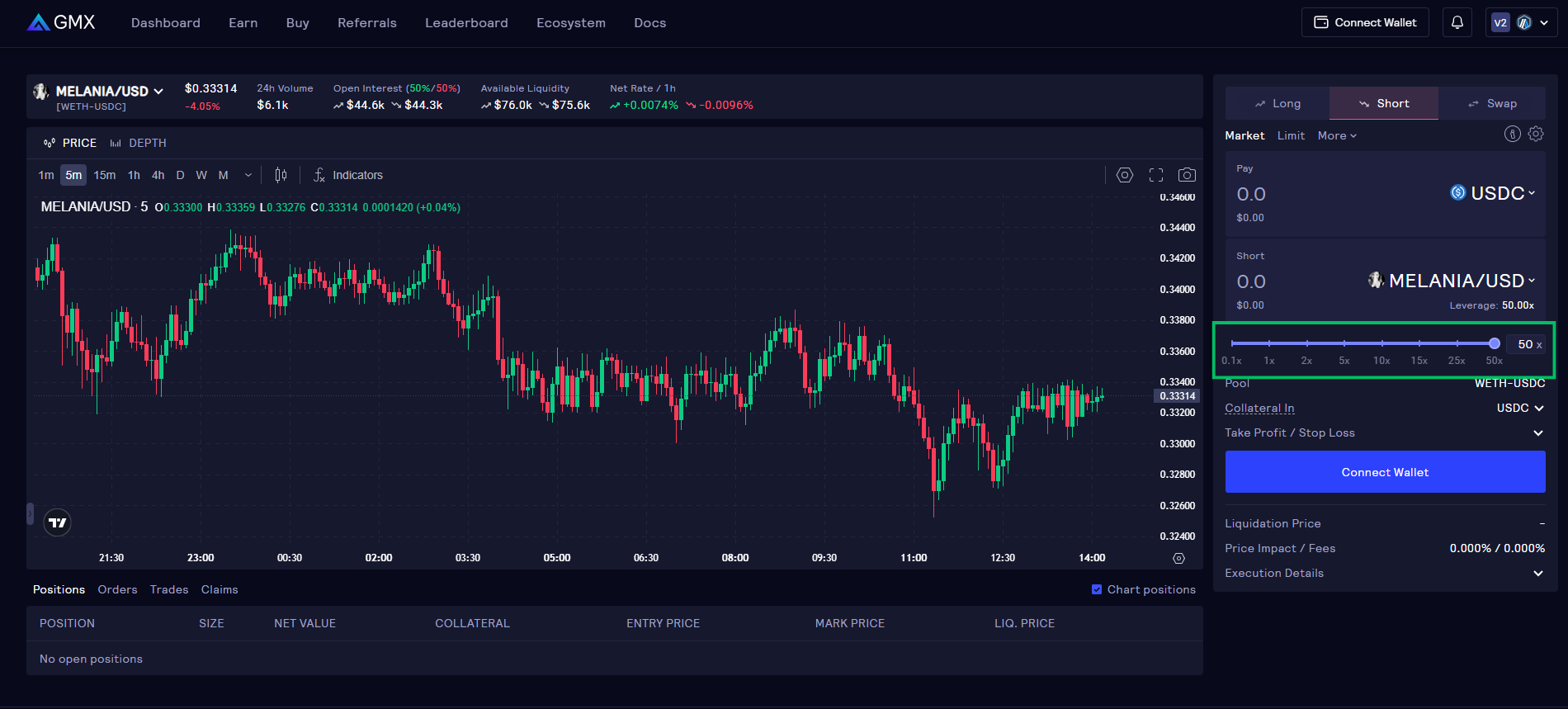The height and width of the screenshot is (709, 1568).
Task: Open the MELANIA/USD token selector in trade box
Action: tap(1452, 281)
